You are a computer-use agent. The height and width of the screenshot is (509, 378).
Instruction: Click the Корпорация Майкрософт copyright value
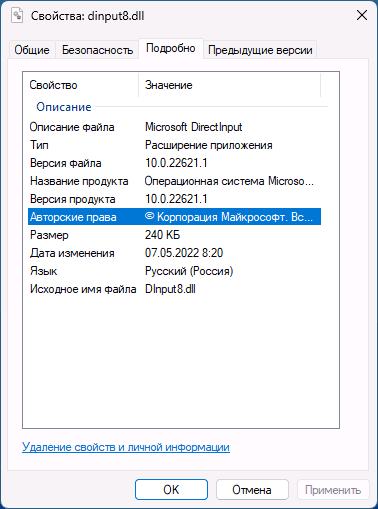229,217
